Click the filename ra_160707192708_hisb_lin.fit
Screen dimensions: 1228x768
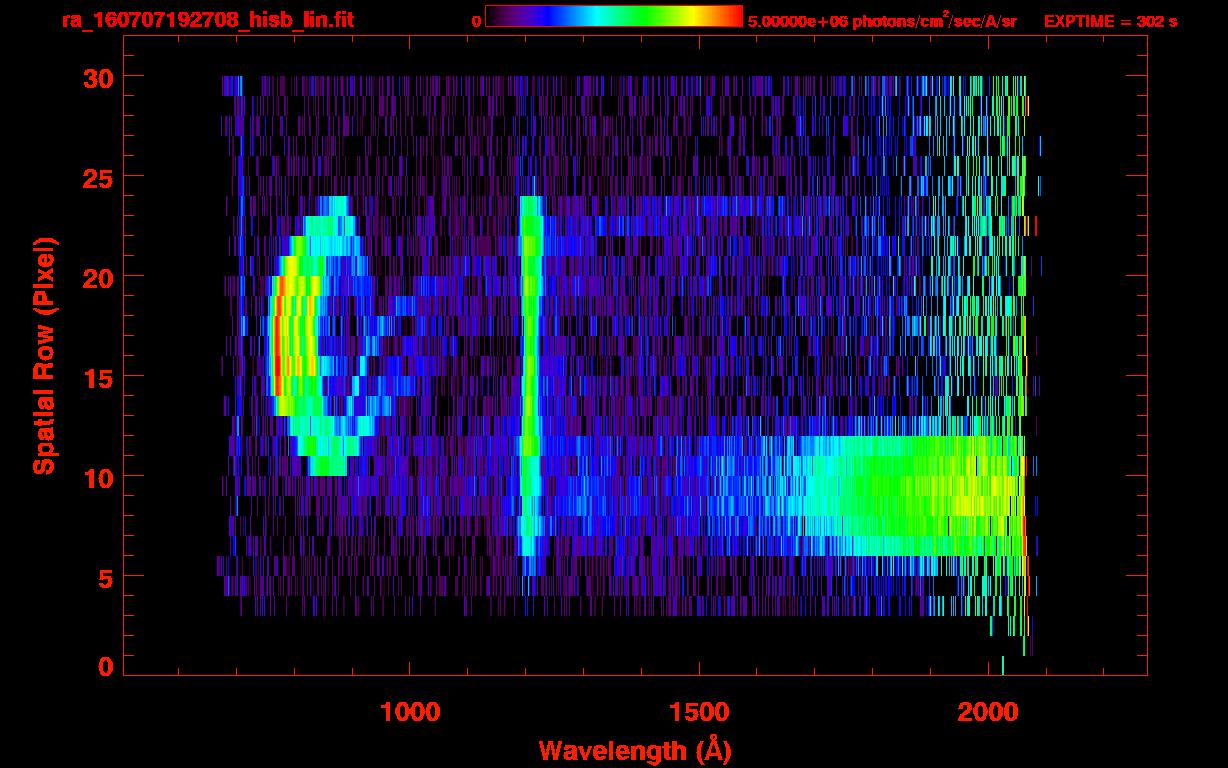point(207,20)
